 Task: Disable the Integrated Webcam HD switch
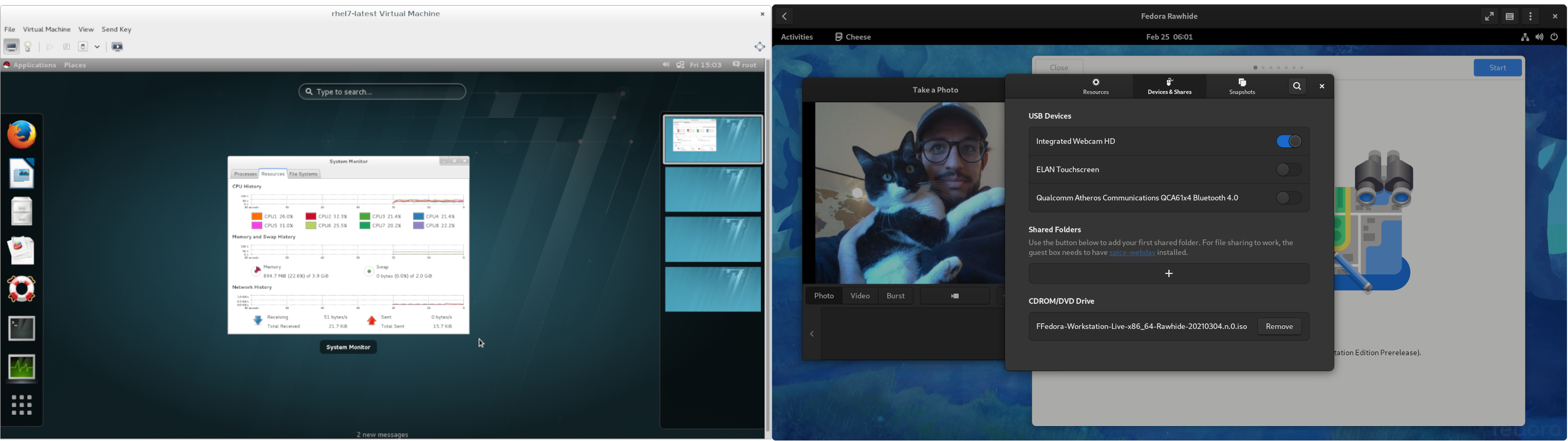point(1289,141)
